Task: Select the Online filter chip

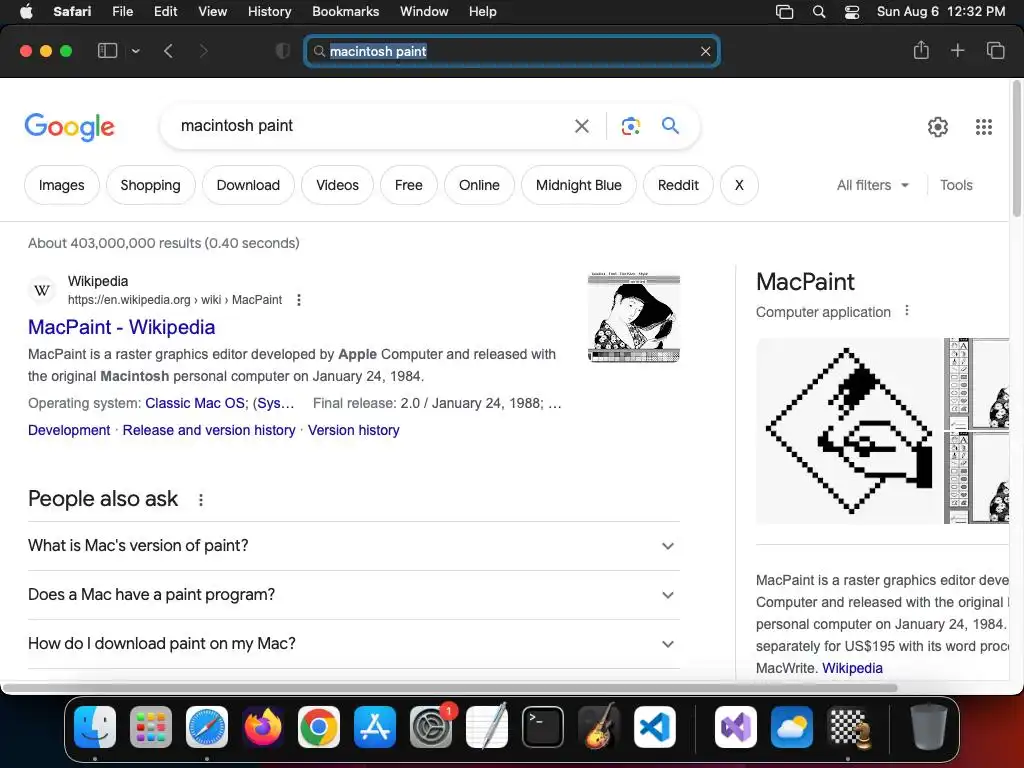Action: point(479,185)
